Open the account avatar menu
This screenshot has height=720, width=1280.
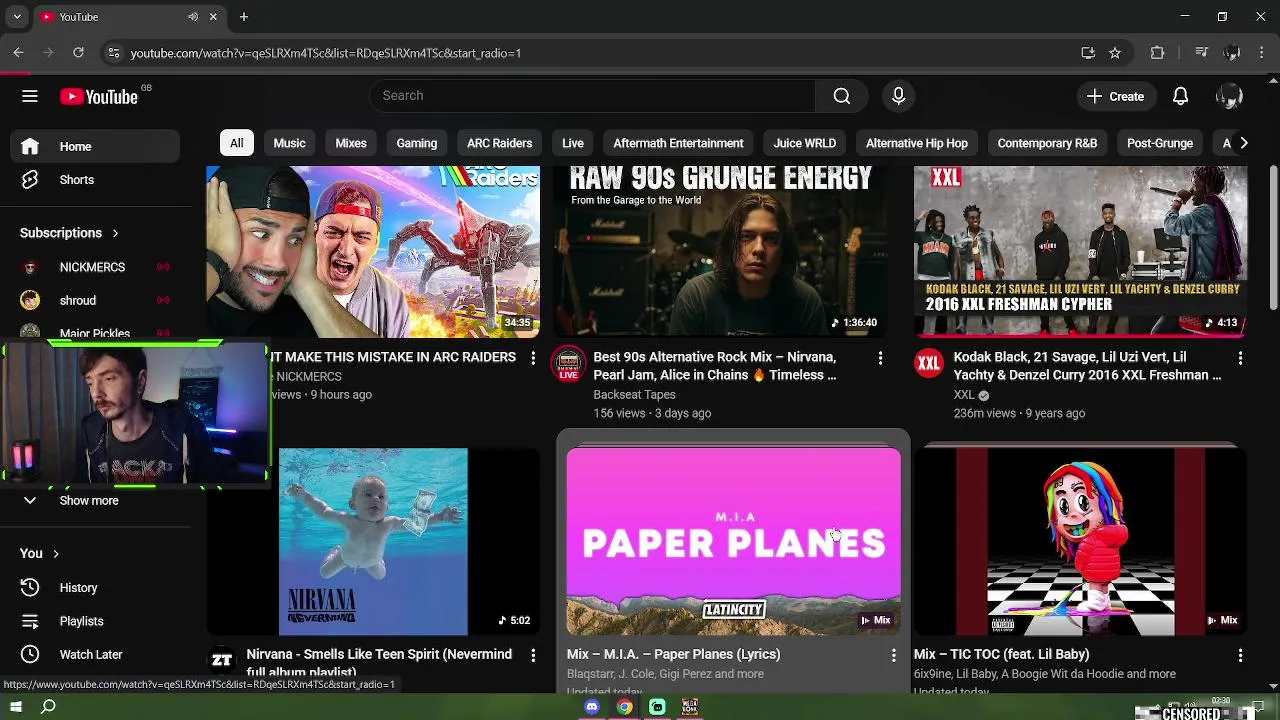pyautogui.click(x=1229, y=96)
